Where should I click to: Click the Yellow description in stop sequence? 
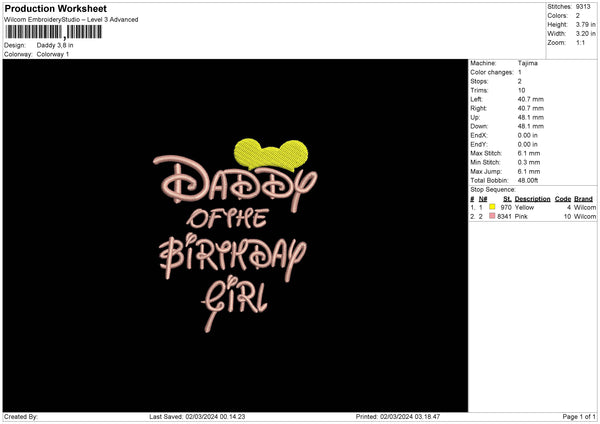(524, 207)
